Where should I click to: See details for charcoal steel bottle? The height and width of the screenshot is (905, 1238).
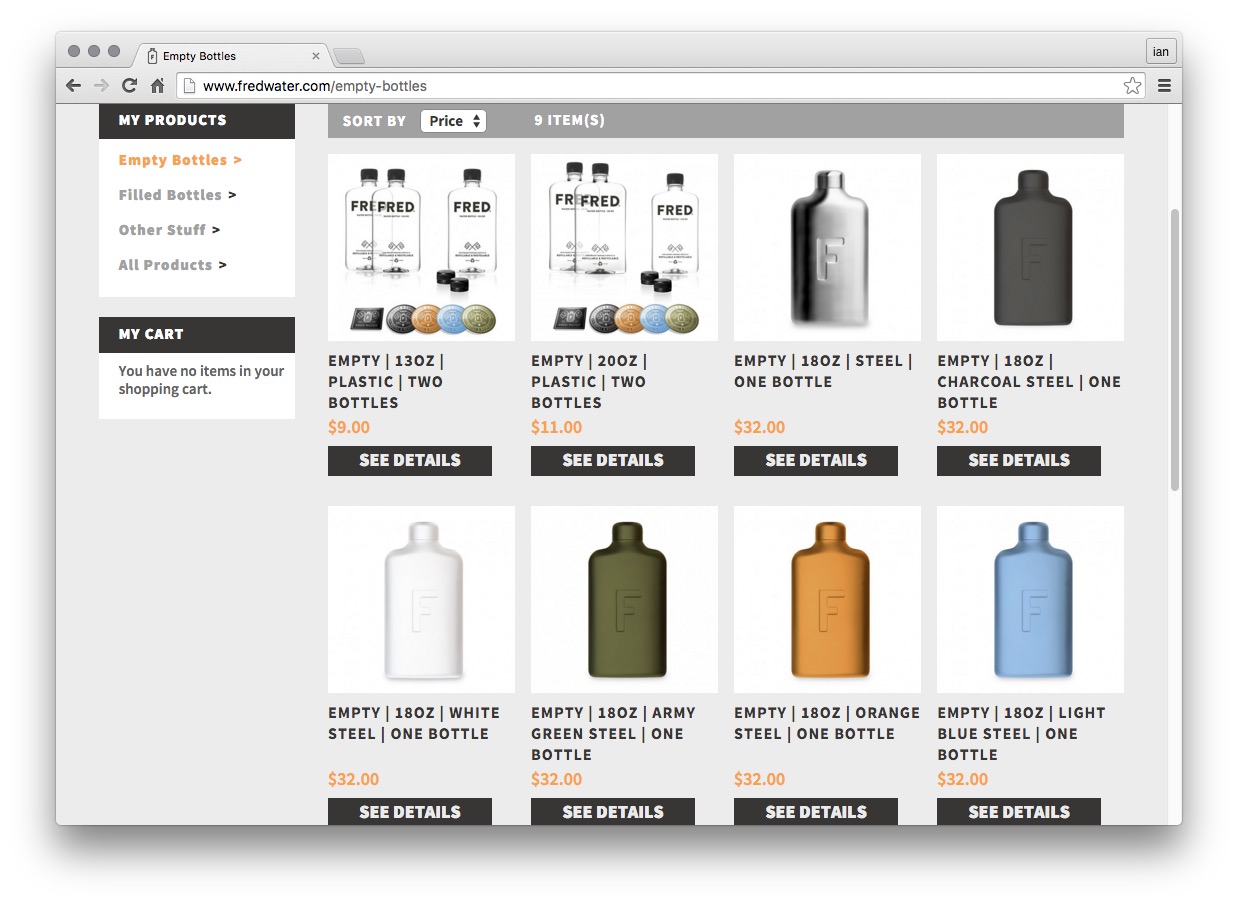[1019, 461]
